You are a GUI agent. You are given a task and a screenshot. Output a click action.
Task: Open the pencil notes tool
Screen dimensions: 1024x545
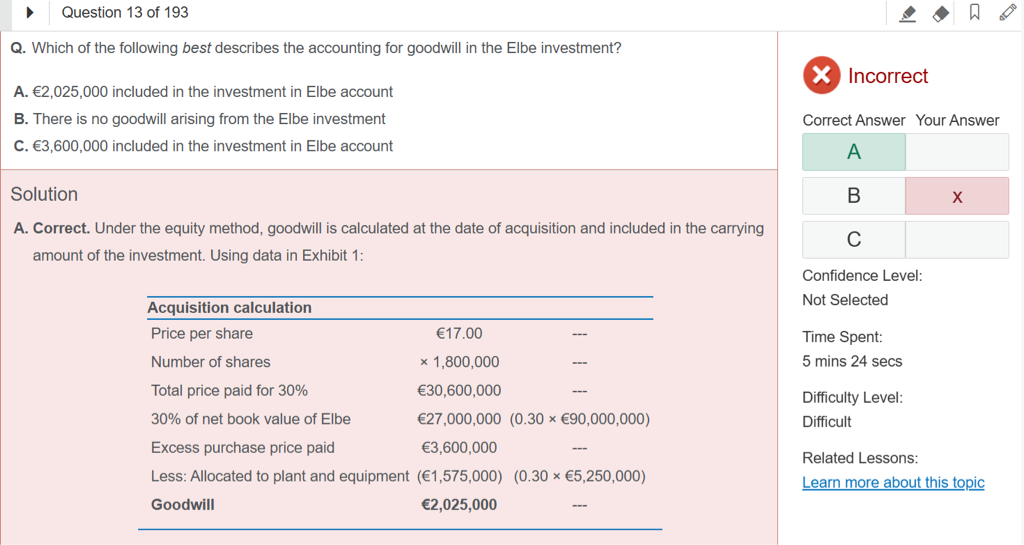1007,13
